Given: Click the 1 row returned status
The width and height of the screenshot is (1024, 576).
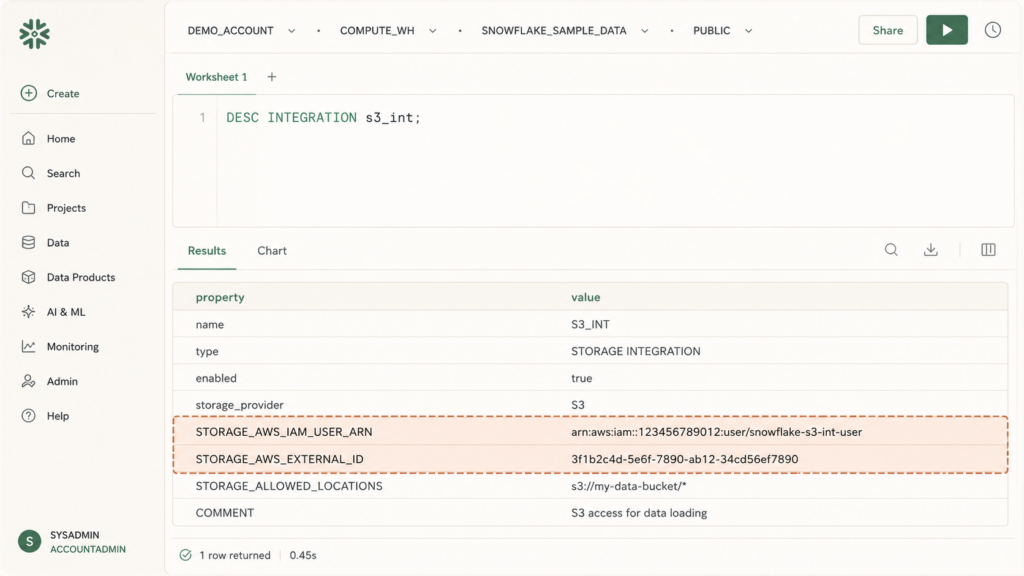Looking at the screenshot, I should point(235,555).
